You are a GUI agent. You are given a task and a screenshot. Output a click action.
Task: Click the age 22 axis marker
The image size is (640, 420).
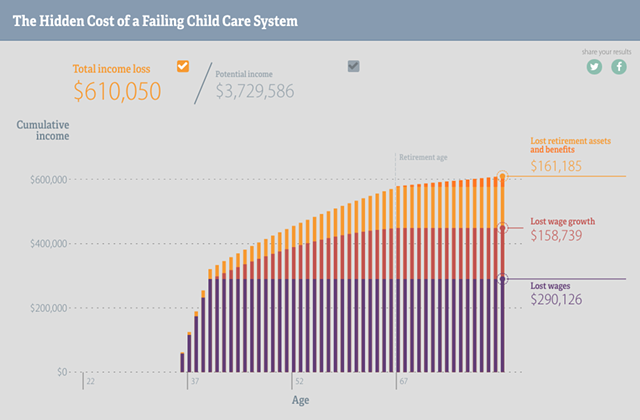point(90,381)
